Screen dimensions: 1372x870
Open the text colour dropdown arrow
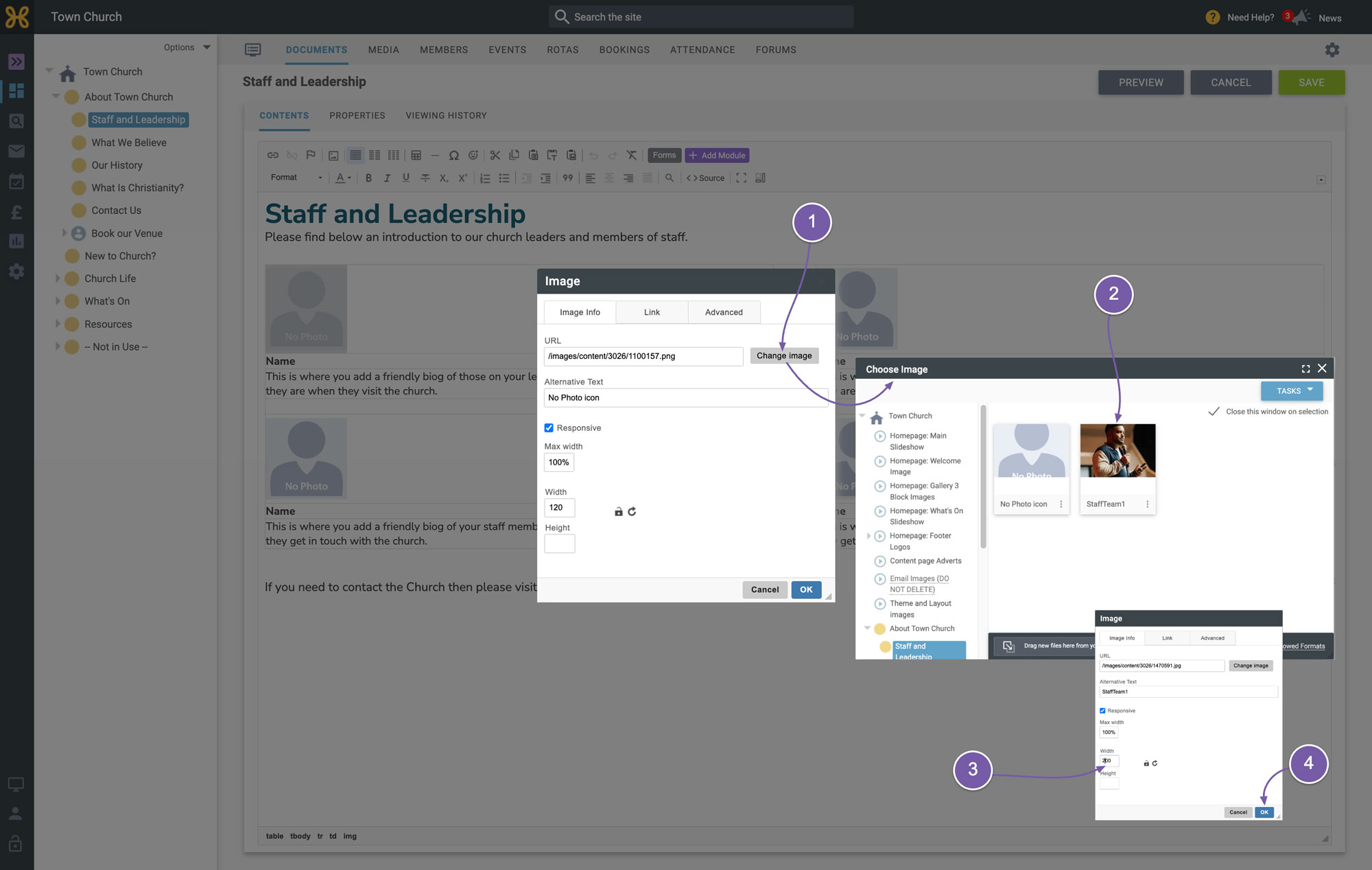pos(349,178)
